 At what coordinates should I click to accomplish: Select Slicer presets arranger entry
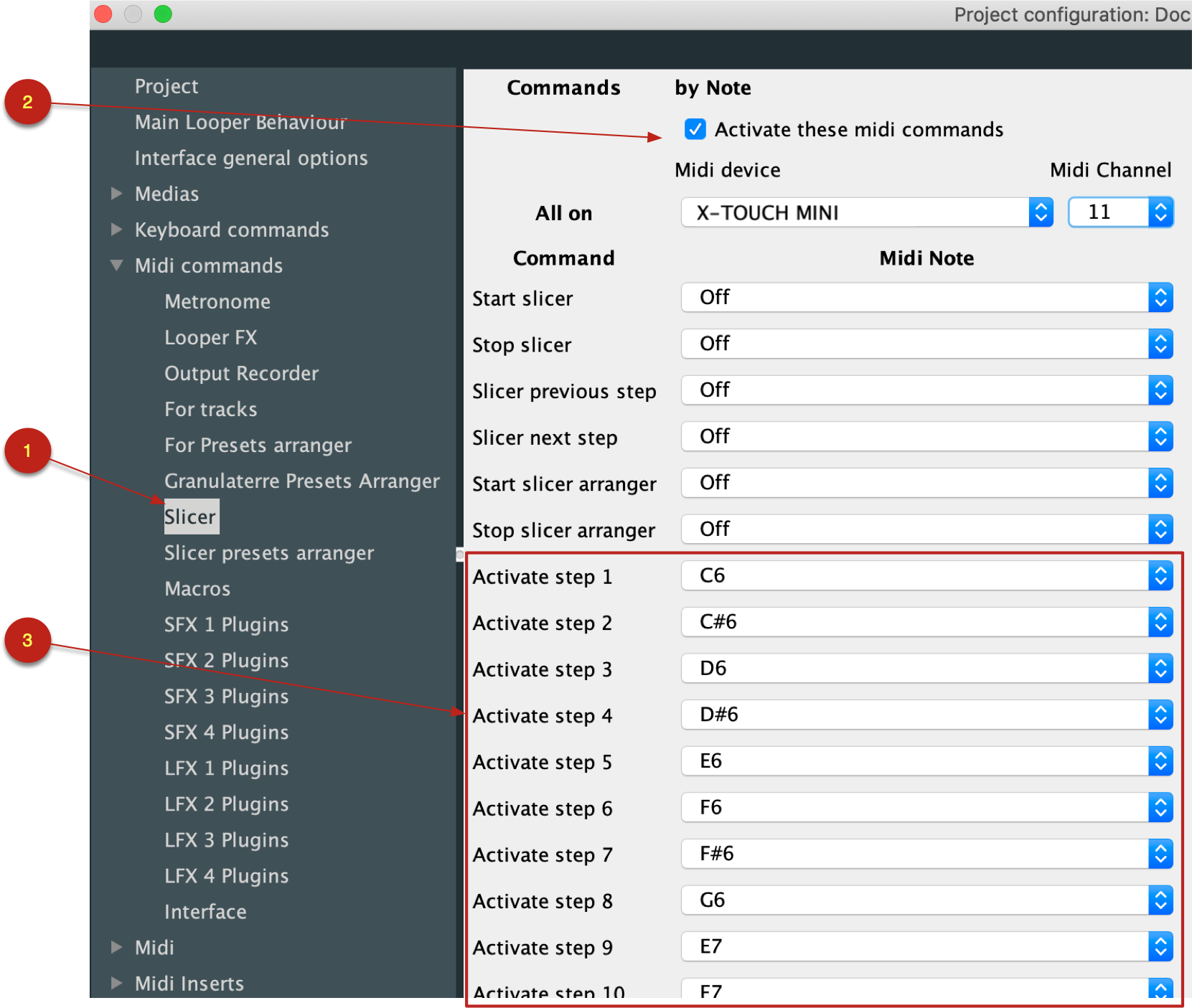[269, 552]
